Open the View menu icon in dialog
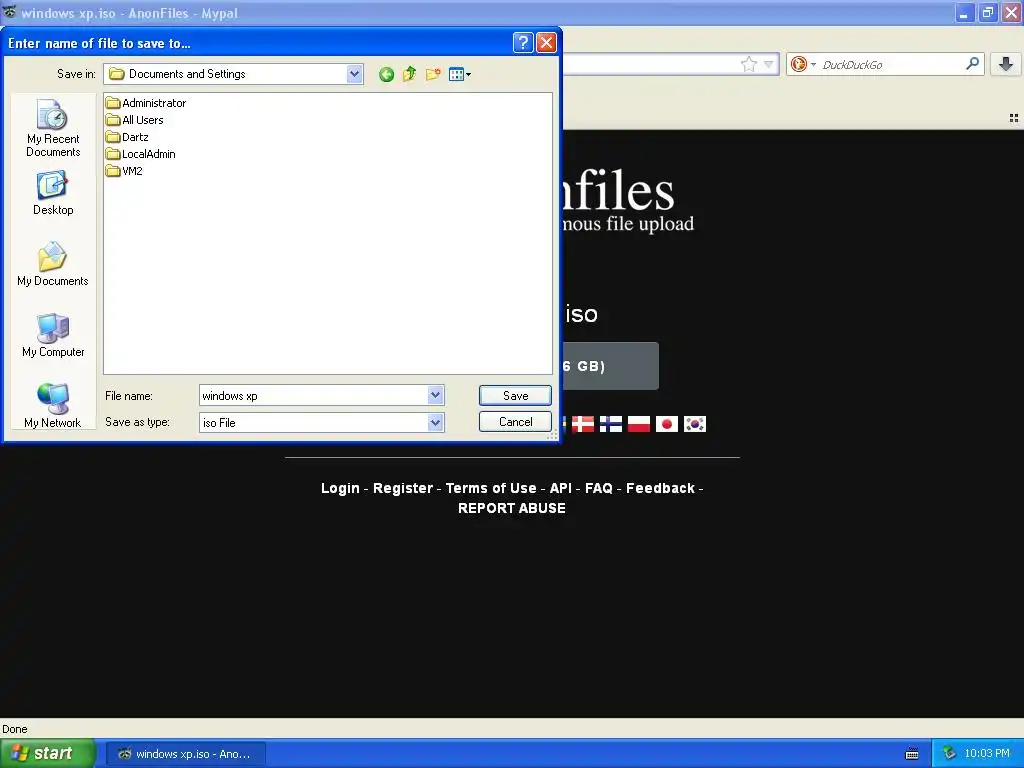Screen dimensions: 1024x768 coord(460,74)
